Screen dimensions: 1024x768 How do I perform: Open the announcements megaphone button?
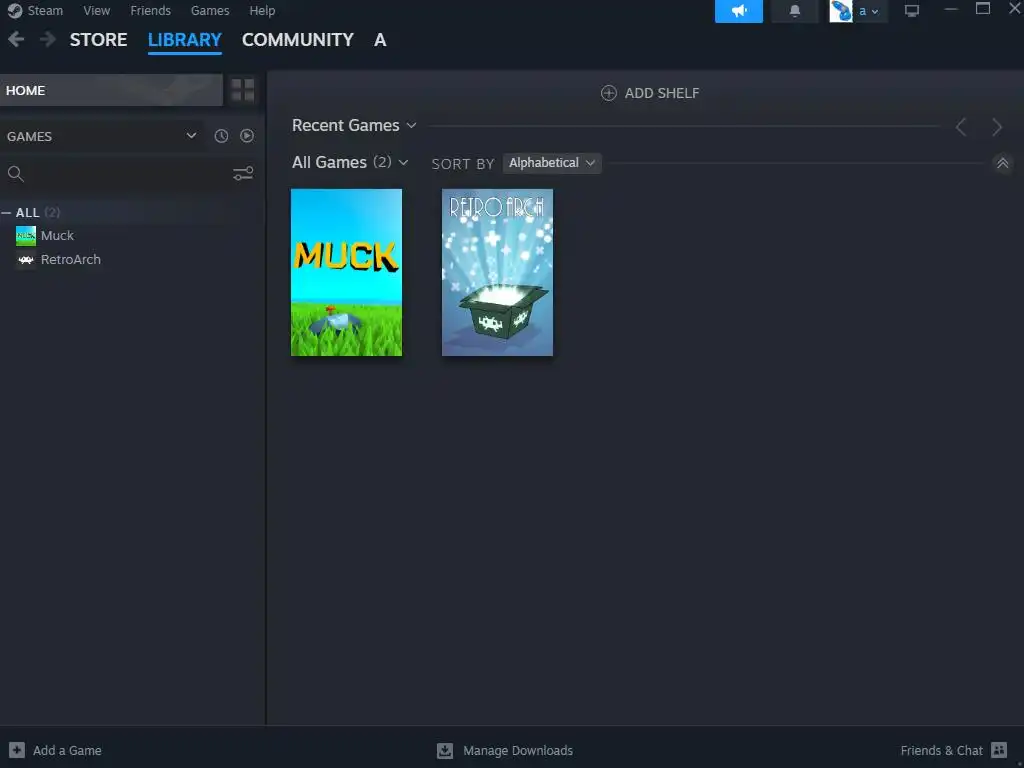point(739,11)
